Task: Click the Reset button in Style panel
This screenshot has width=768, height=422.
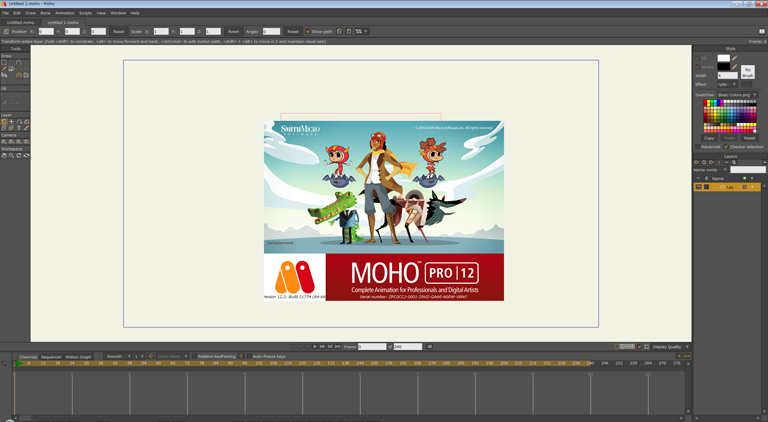Action: click(x=749, y=138)
